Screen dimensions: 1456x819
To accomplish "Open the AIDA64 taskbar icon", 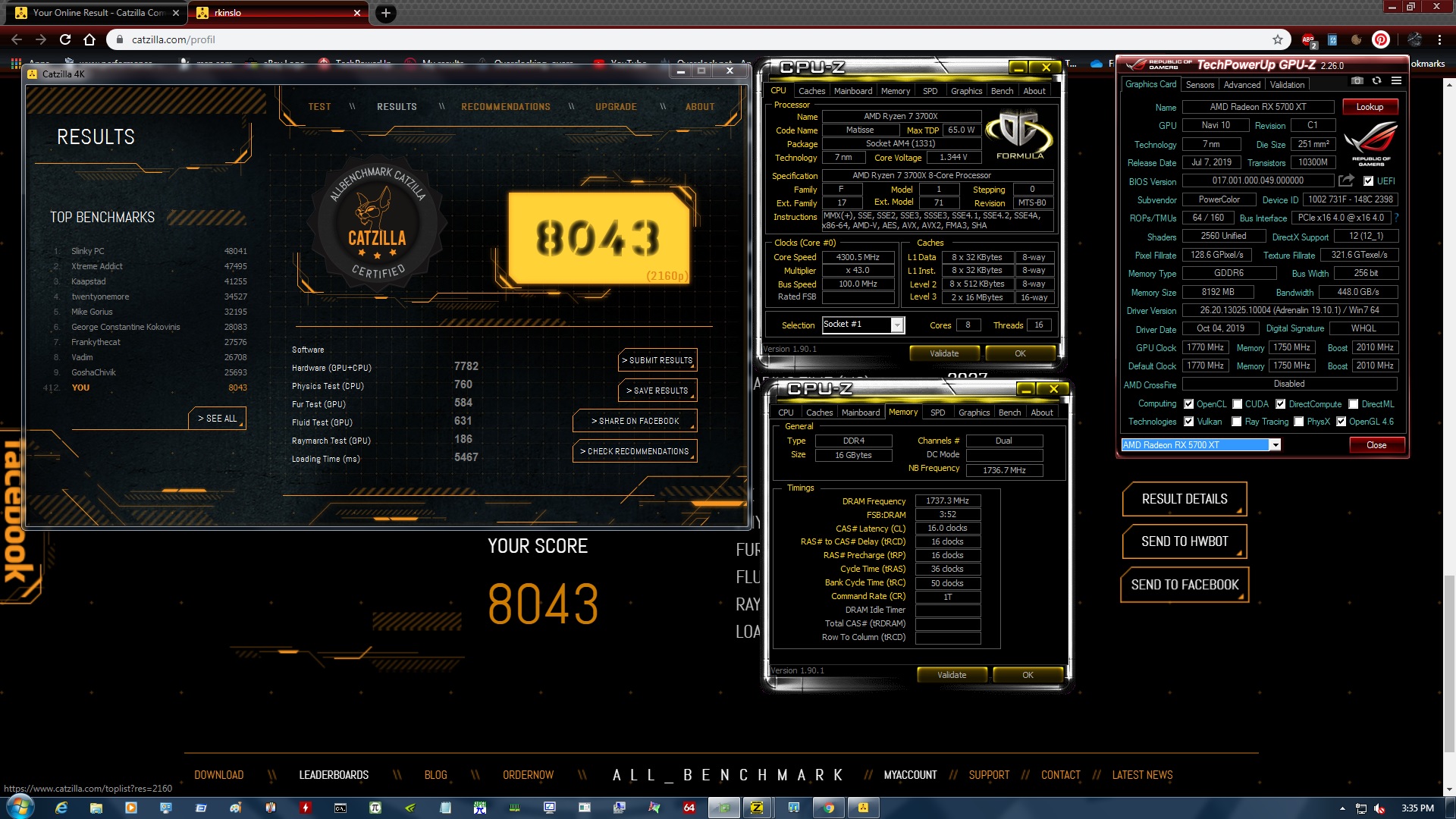I will click(x=689, y=808).
